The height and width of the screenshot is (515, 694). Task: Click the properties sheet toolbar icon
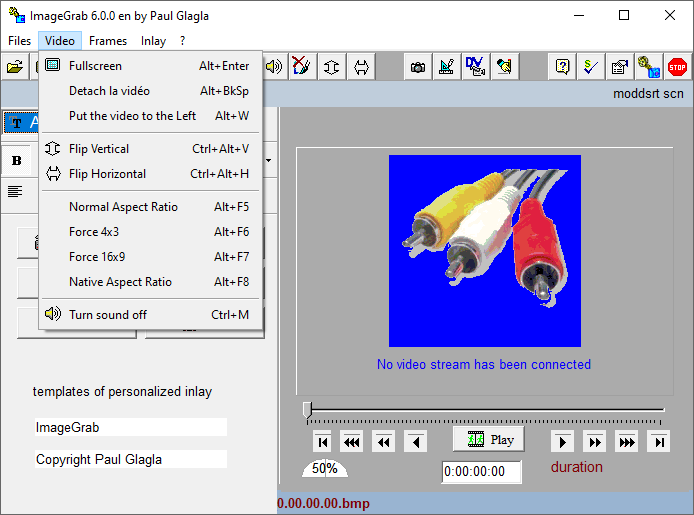[x=620, y=67]
